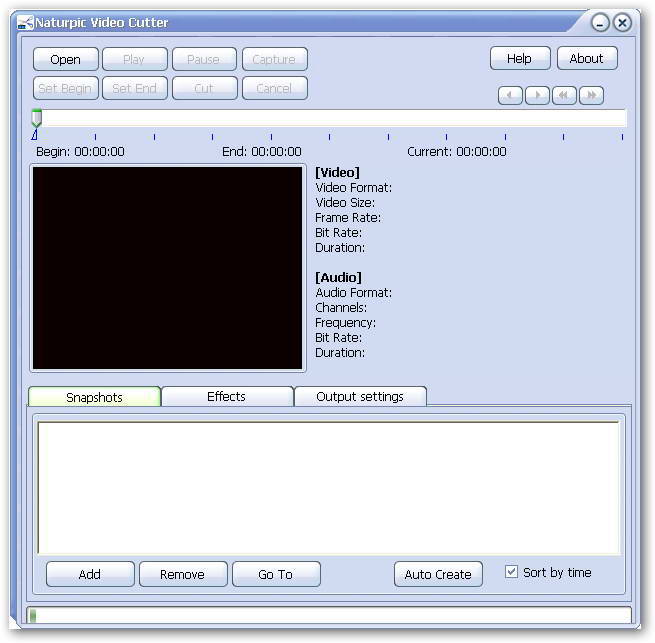Screen dimensions: 655x643
Task: Click the Remove snapshot button
Action: coord(183,574)
